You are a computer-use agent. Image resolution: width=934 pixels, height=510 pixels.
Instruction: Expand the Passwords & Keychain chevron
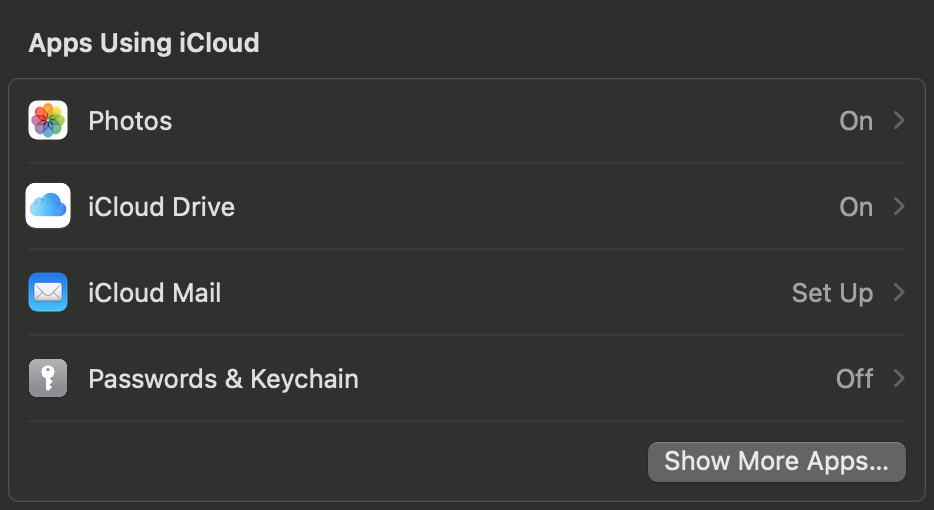pos(899,379)
